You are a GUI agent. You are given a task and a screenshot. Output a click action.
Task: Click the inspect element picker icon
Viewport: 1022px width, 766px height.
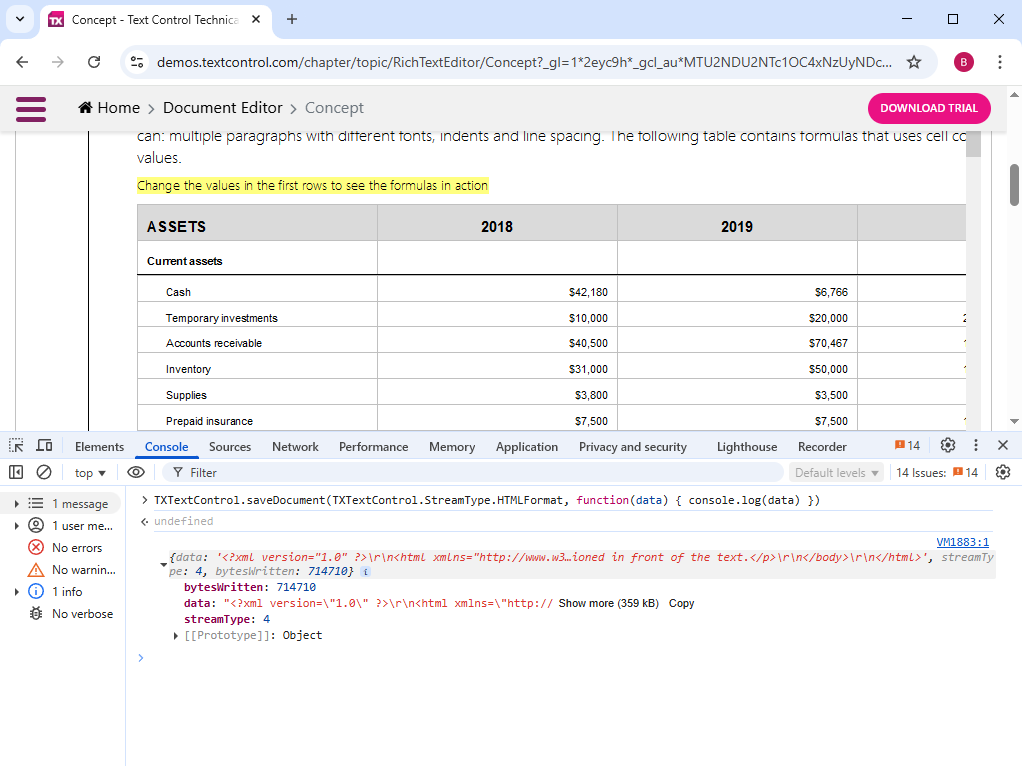click(16, 446)
